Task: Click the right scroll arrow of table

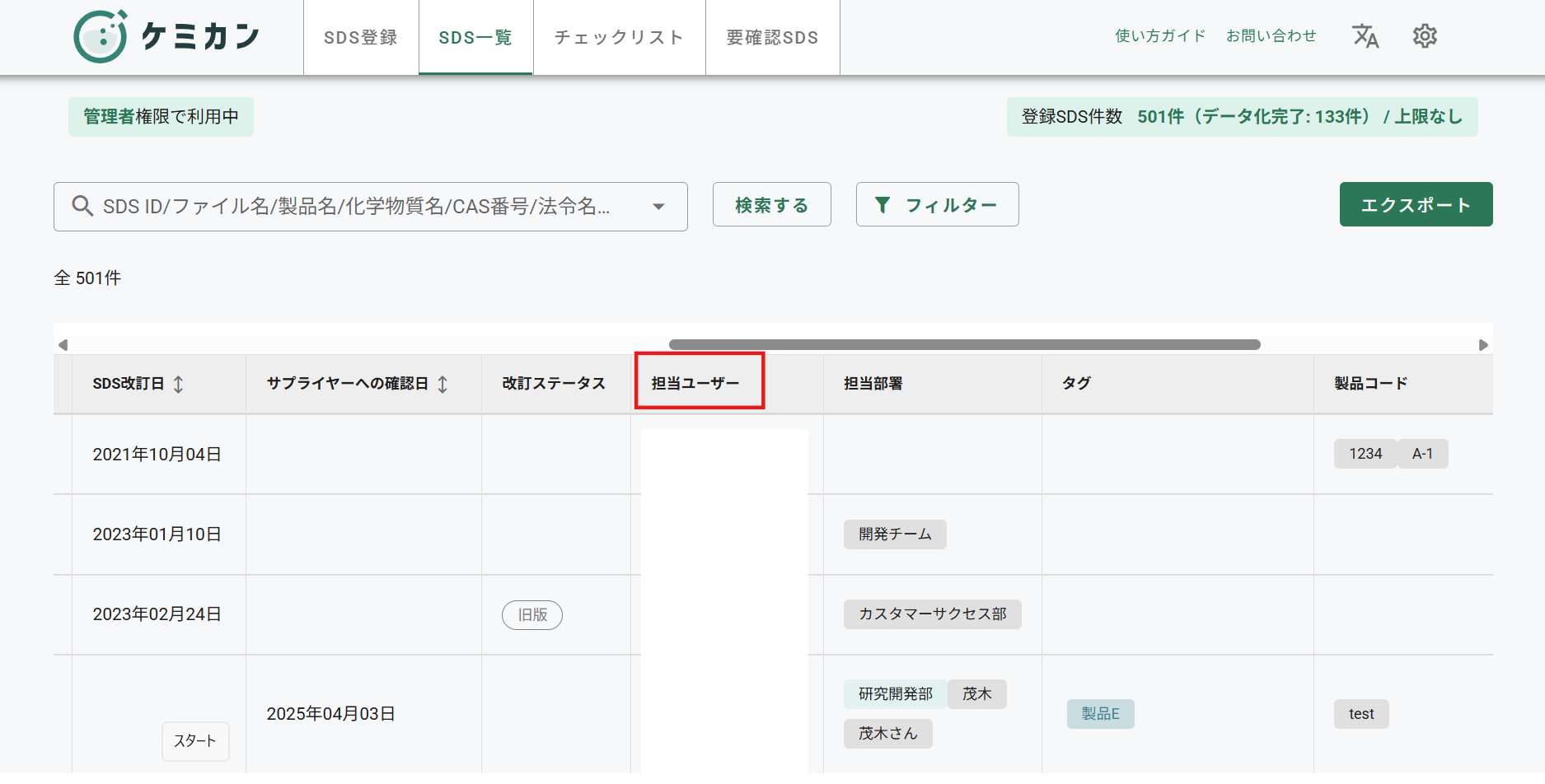Action: (x=1483, y=345)
